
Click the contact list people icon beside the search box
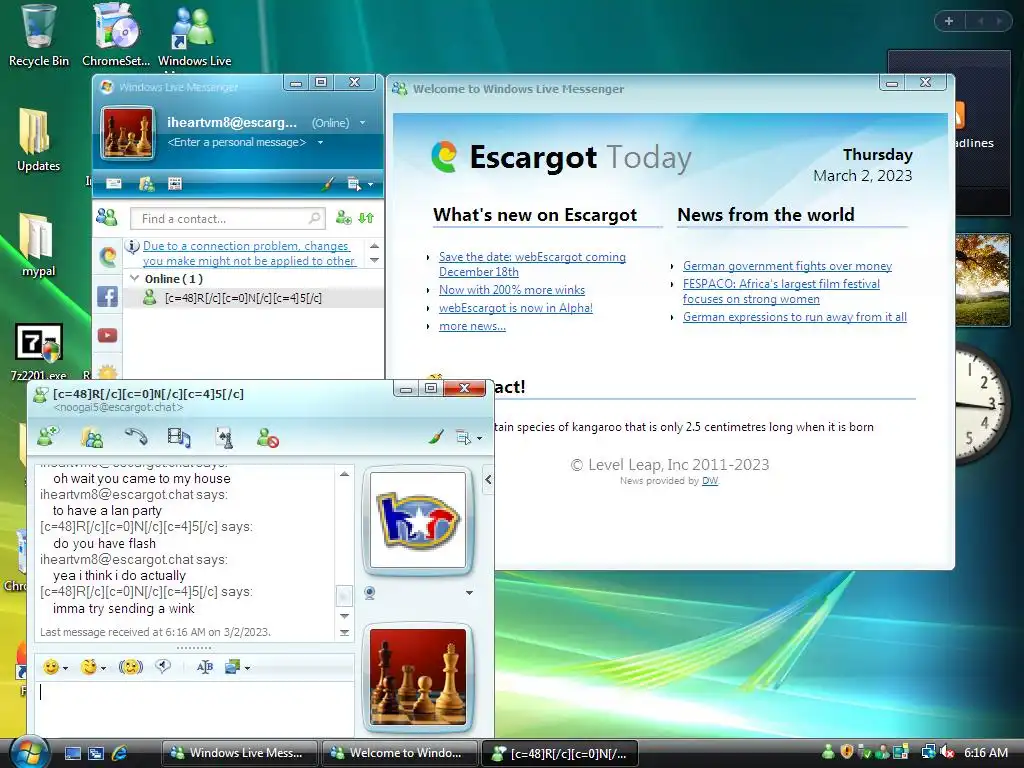pyautogui.click(x=106, y=217)
